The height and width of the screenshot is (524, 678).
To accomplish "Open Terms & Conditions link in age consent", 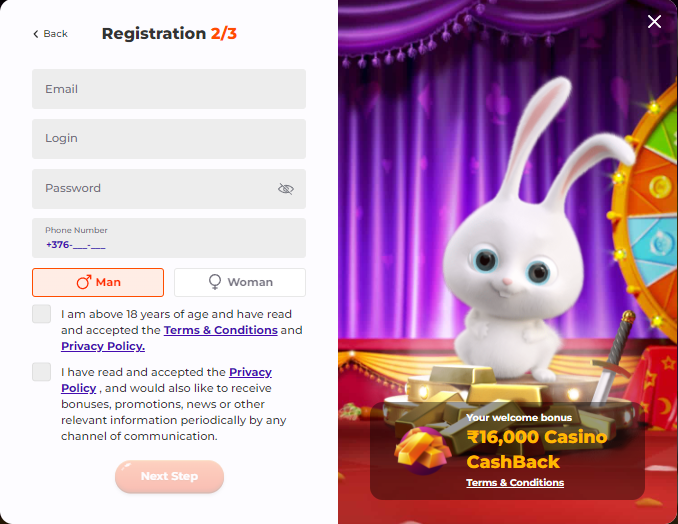I will click(221, 330).
